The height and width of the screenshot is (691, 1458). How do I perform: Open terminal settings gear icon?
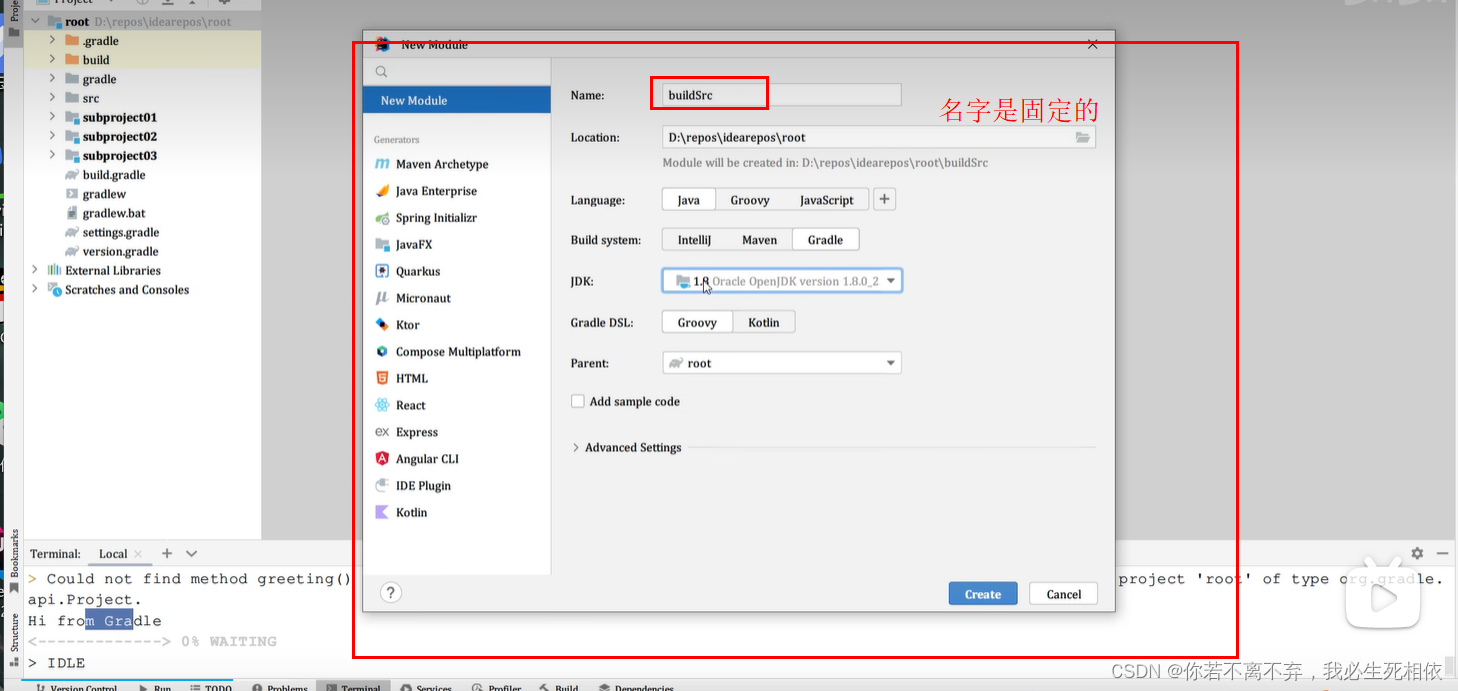(x=1417, y=553)
